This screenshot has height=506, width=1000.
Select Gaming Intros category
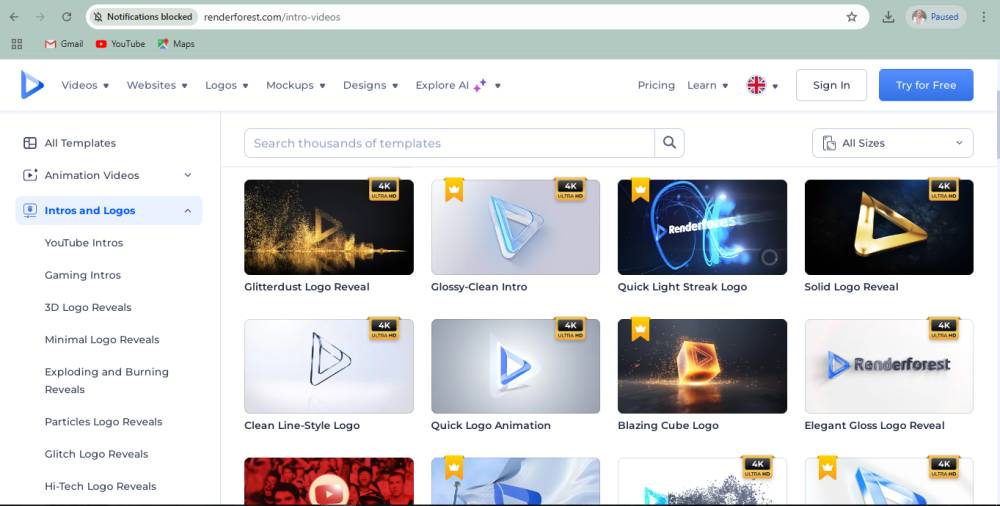pos(82,275)
